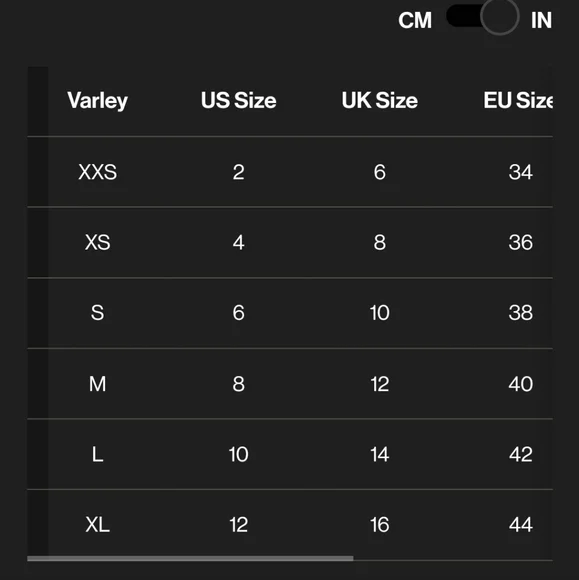Click the horizontal scrollbar under the table
This screenshot has height=580, width=579.
[x=190, y=559]
